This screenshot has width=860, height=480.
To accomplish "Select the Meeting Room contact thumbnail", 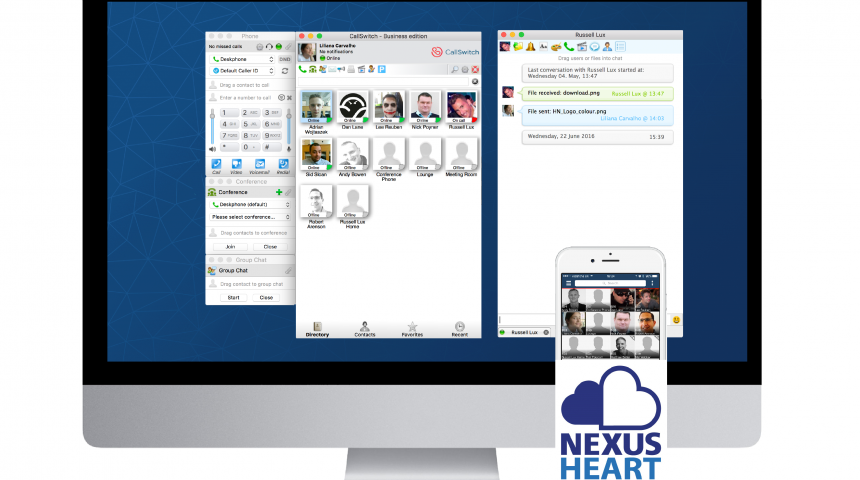I will (461, 154).
